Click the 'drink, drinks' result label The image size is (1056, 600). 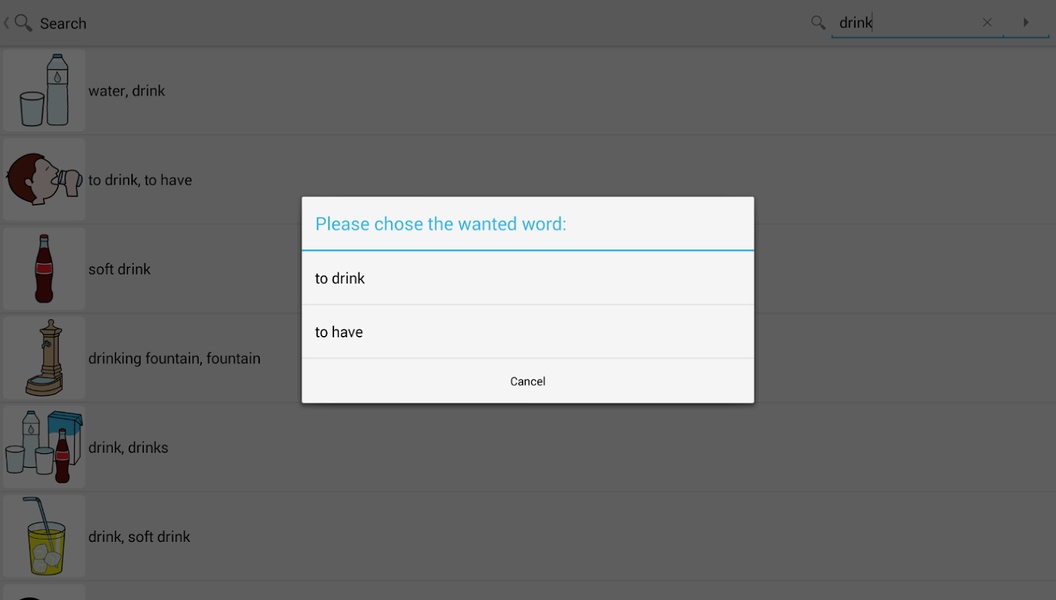click(128, 448)
